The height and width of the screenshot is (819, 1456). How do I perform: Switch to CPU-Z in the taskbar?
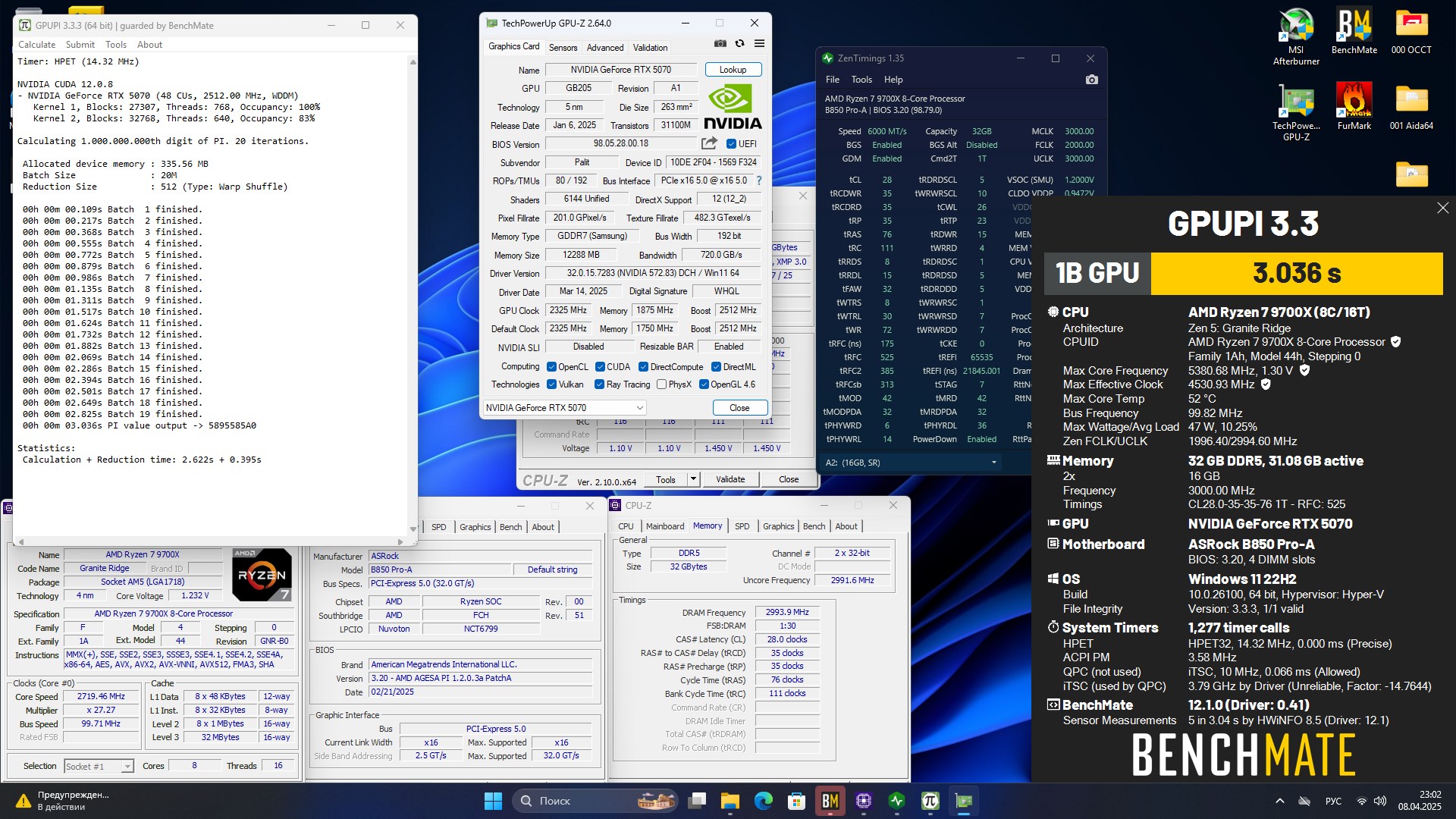tap(864, 801)
